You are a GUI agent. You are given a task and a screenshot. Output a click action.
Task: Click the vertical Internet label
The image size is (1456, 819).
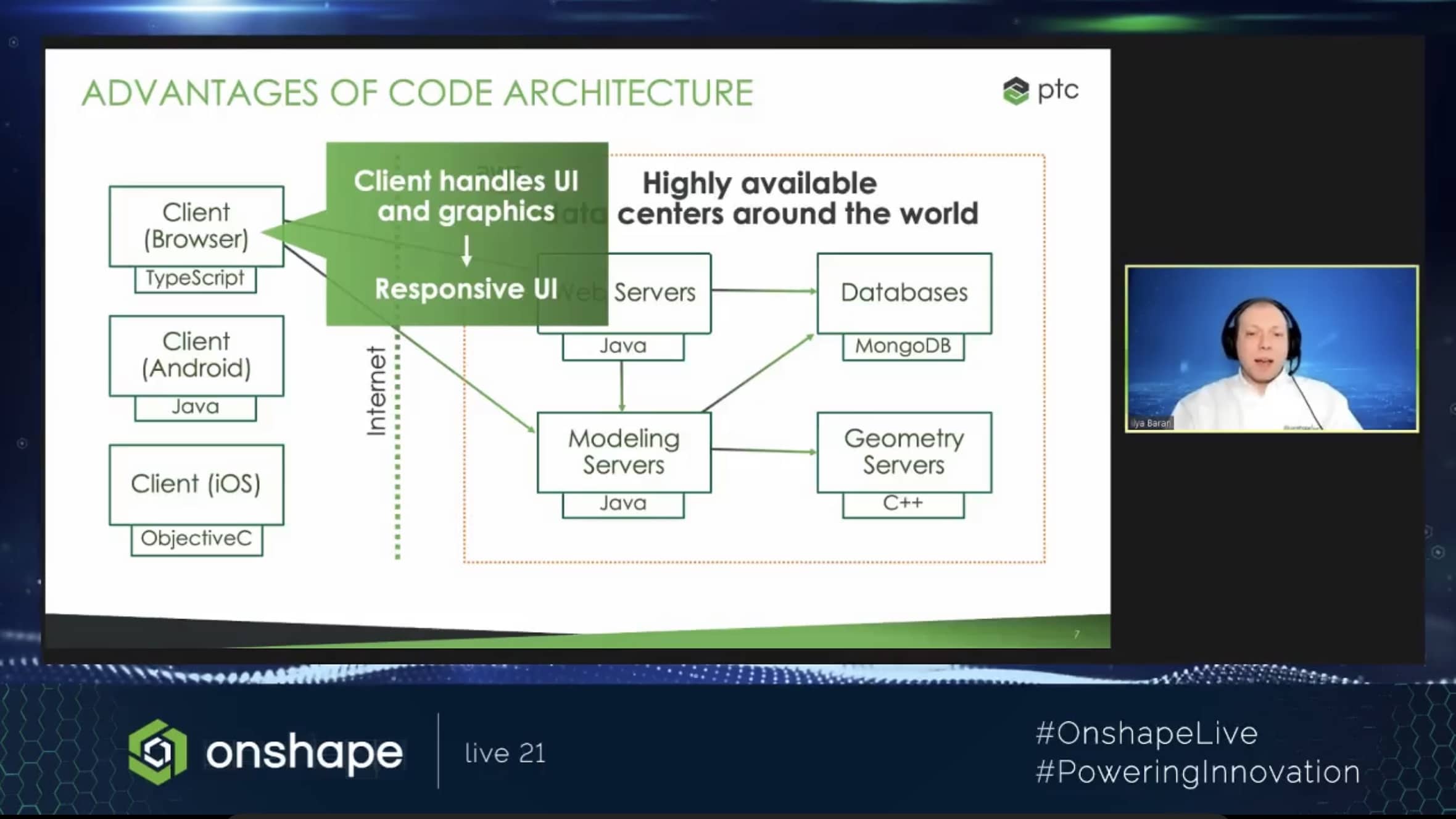tap(376, 391)
